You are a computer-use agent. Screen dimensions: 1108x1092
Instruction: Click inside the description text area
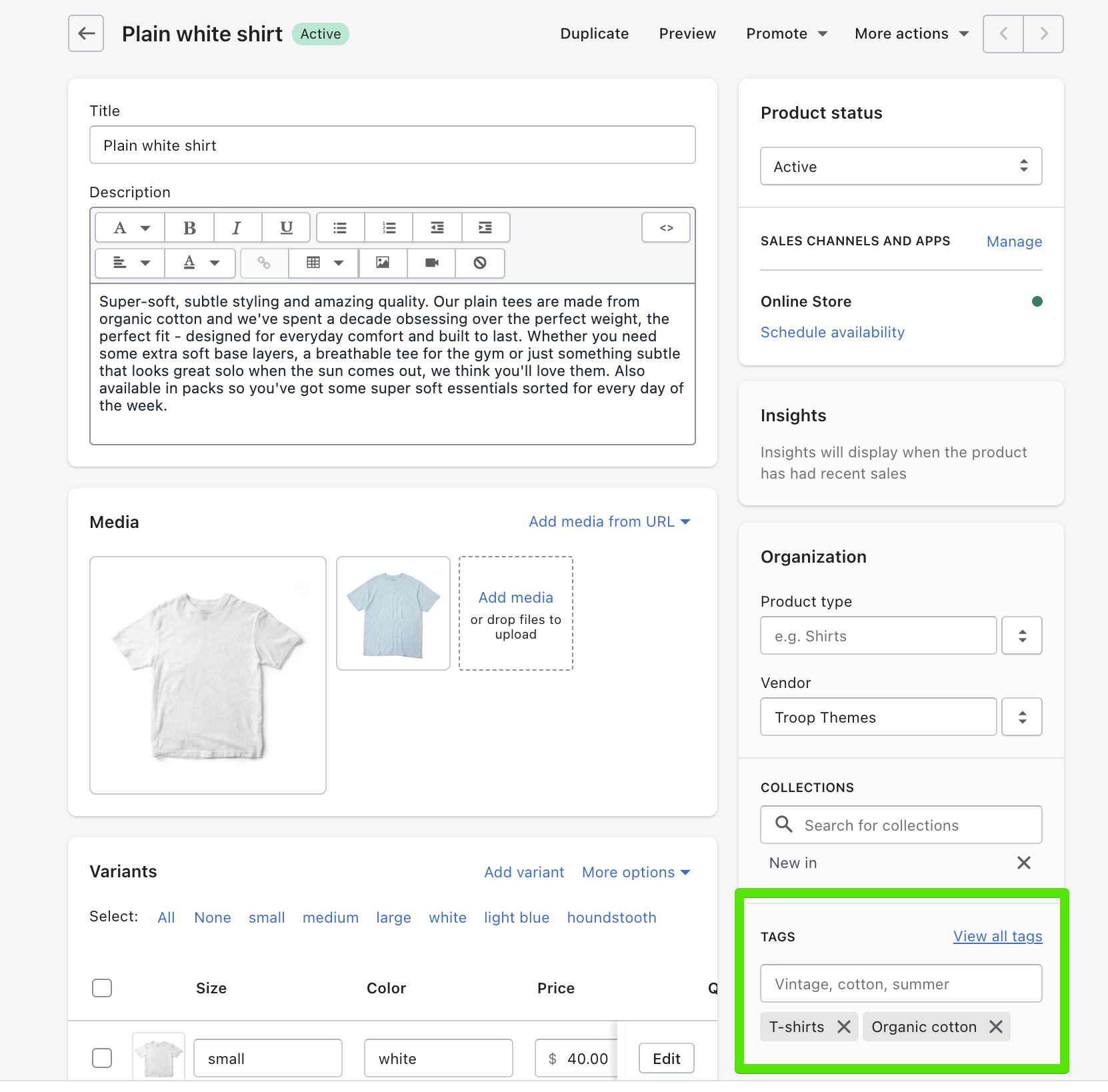(x=393, y=363)
